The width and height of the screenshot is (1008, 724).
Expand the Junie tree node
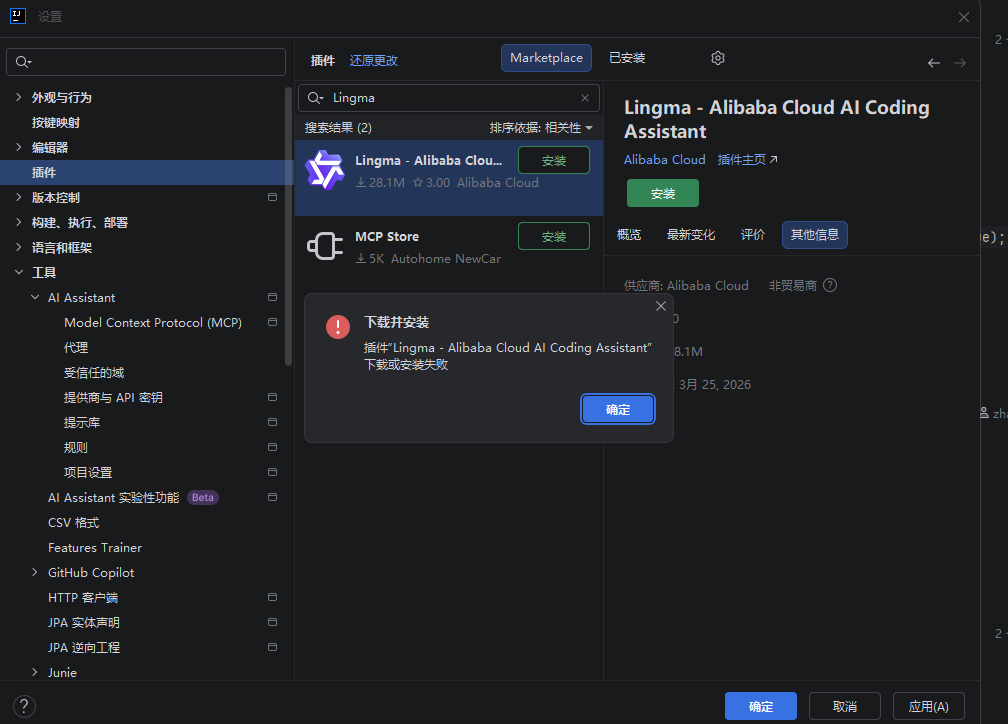coord(35,672)
